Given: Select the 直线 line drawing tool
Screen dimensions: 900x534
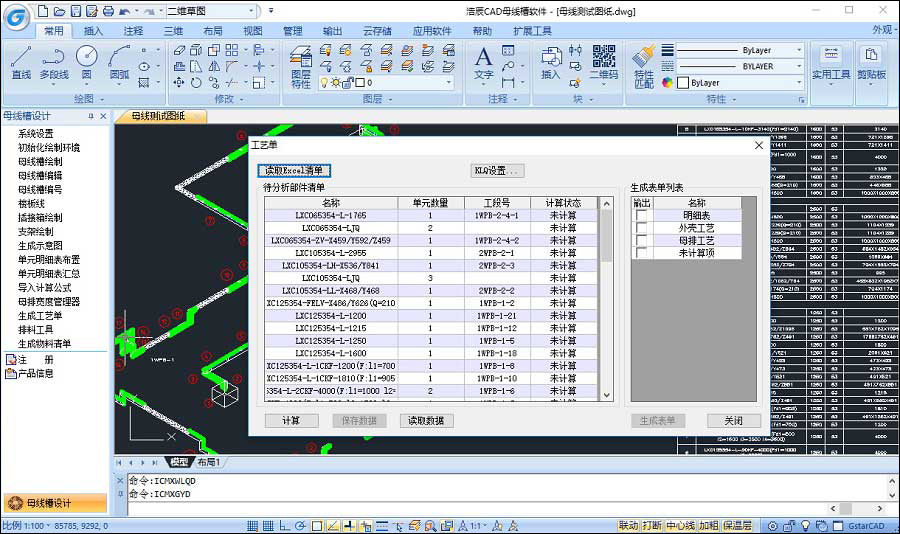Looking at the screenshot, I should click(x=21, y=63).
